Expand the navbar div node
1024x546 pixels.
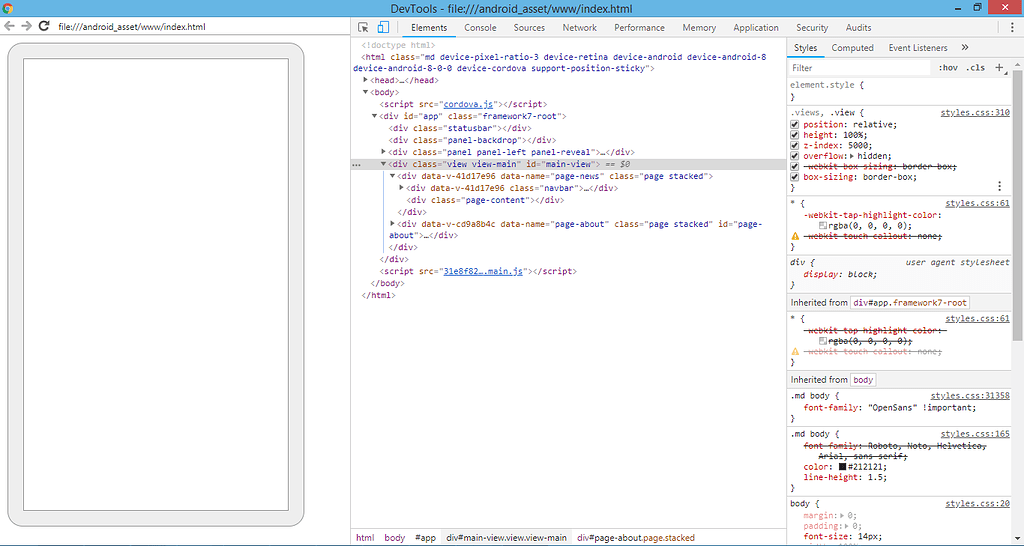click(x=402, y=187)
